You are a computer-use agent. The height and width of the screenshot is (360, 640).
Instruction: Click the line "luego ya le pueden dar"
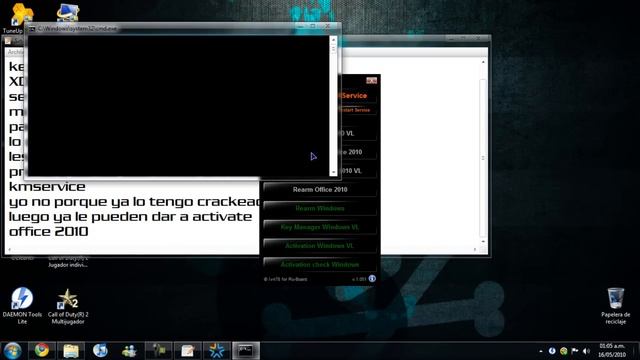(130, 216)
